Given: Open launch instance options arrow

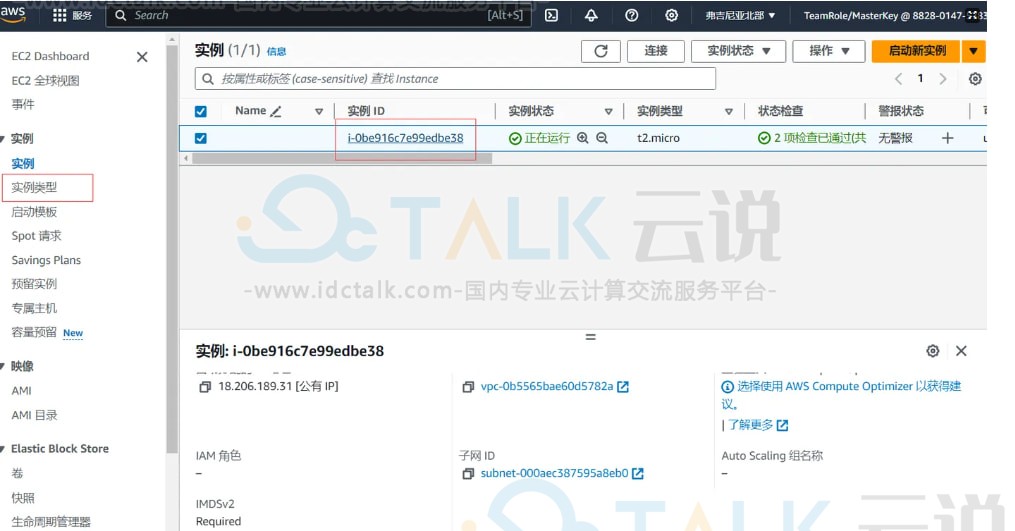Looking at the screenshot, I should point(974,51).
